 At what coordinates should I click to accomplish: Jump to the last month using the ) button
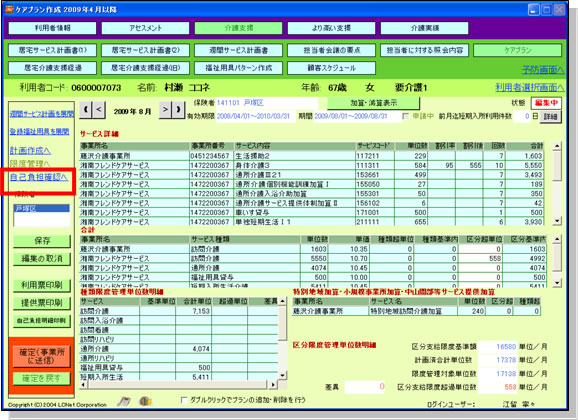coord(178,110)
